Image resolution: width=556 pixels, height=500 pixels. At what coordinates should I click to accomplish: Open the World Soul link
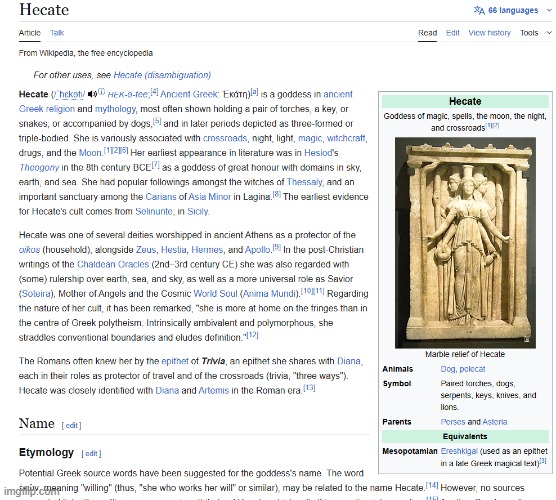click(215, 294)
